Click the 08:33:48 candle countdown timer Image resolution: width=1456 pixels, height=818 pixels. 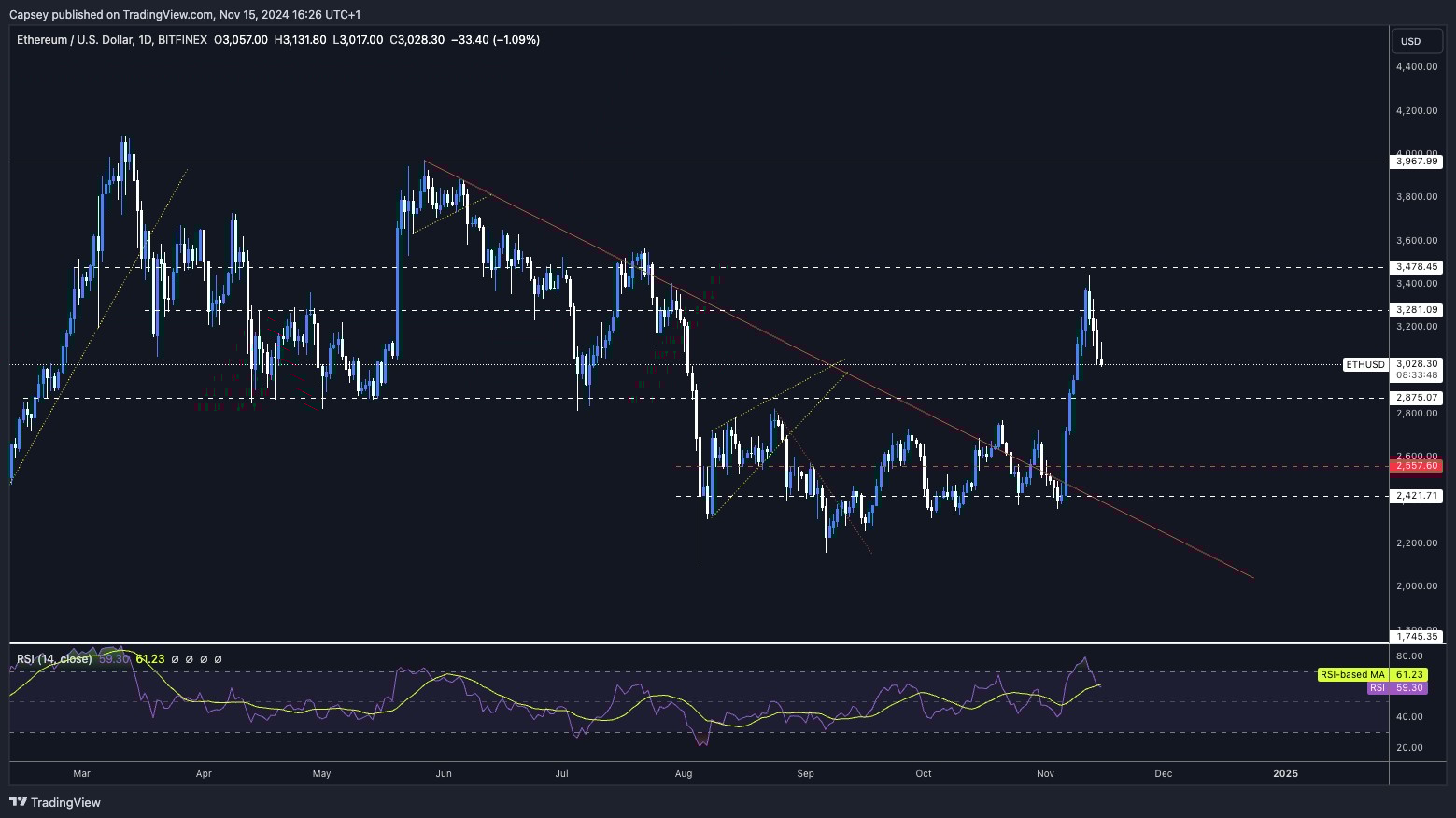[x=1416, y=374]
